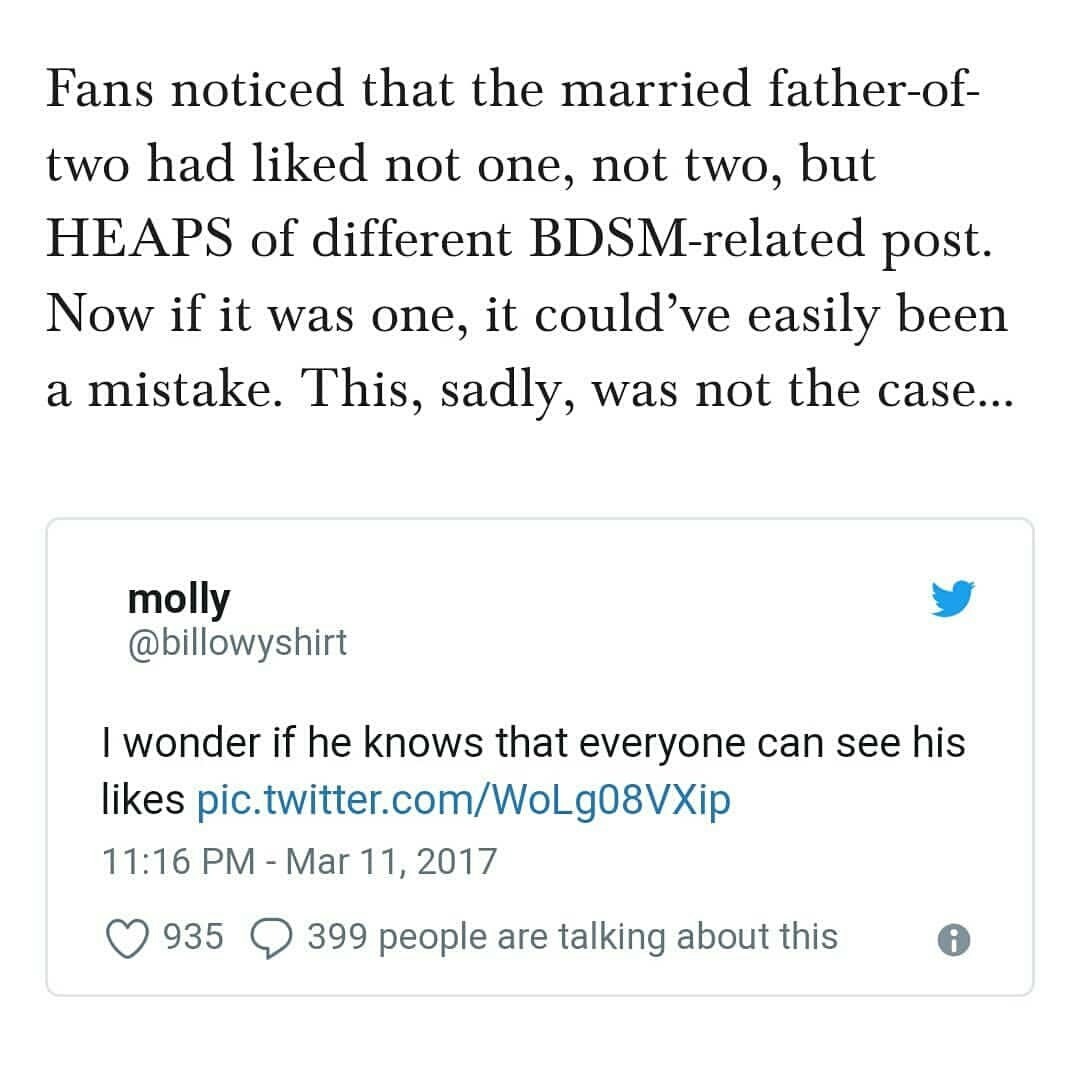
Task: Open "399 people are talking about this"
Action: point(572,937)
